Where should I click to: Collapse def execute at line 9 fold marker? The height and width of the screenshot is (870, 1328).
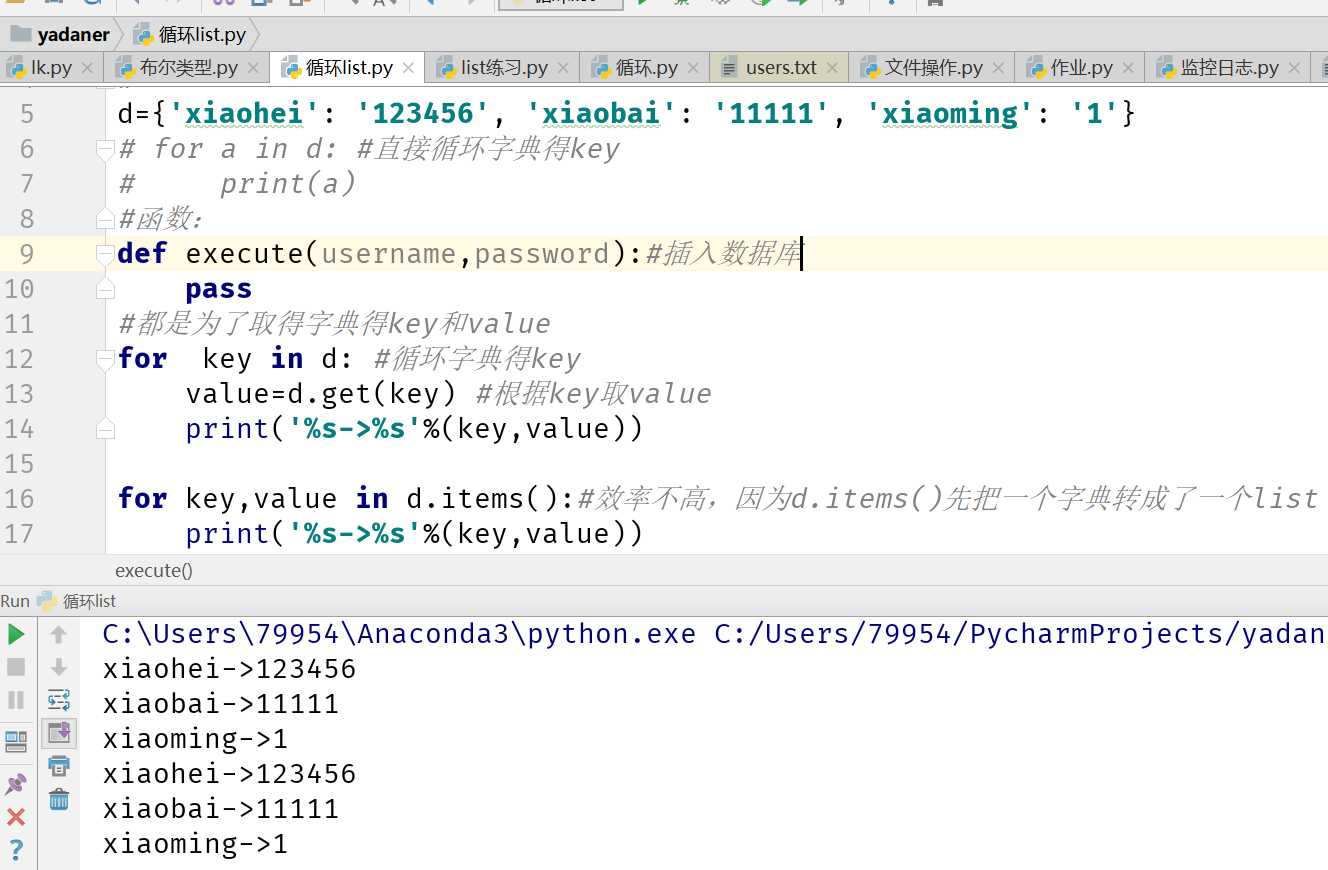click(x=105, y=254)
